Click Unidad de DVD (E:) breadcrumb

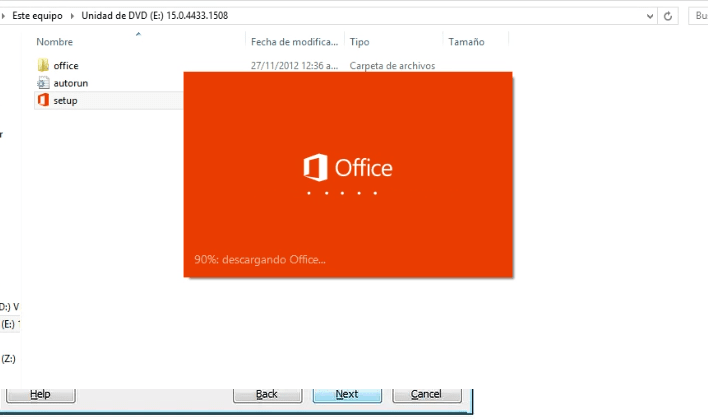click(154, 16)
